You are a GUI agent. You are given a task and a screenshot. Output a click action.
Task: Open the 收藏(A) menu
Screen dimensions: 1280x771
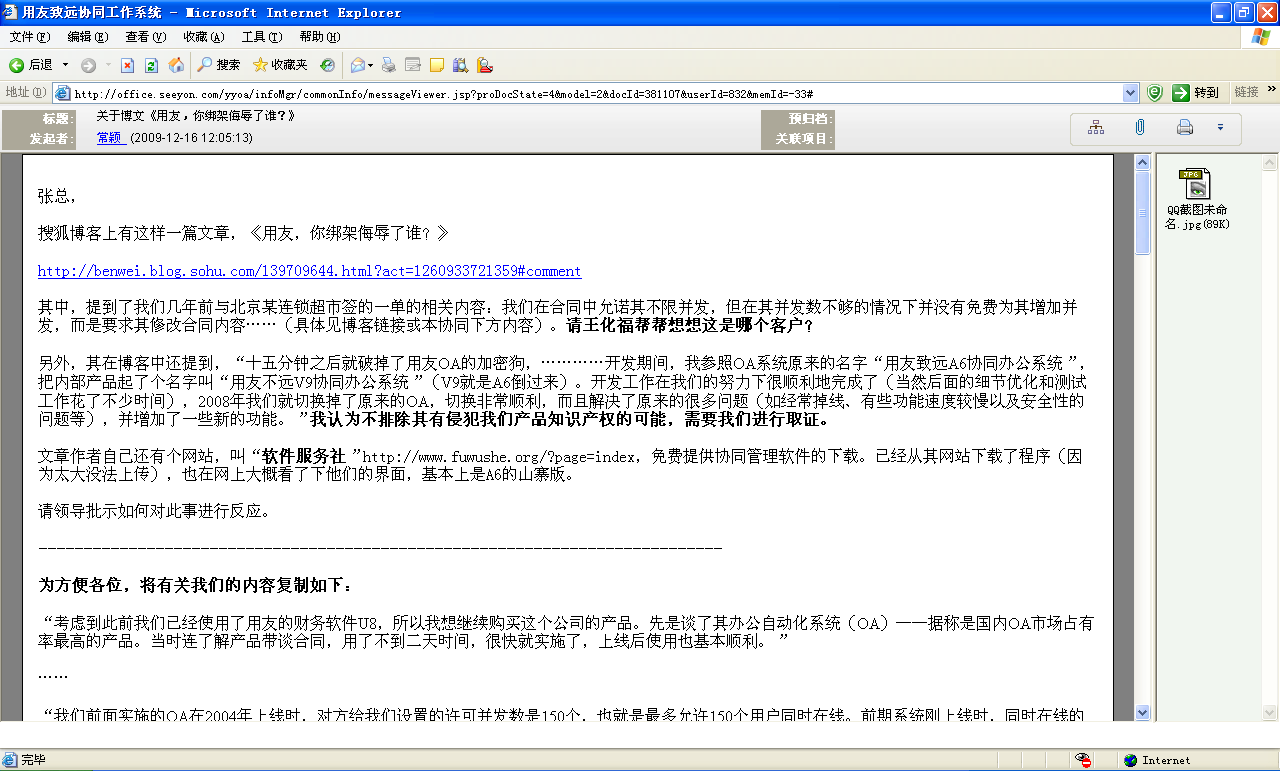(203, 37)
